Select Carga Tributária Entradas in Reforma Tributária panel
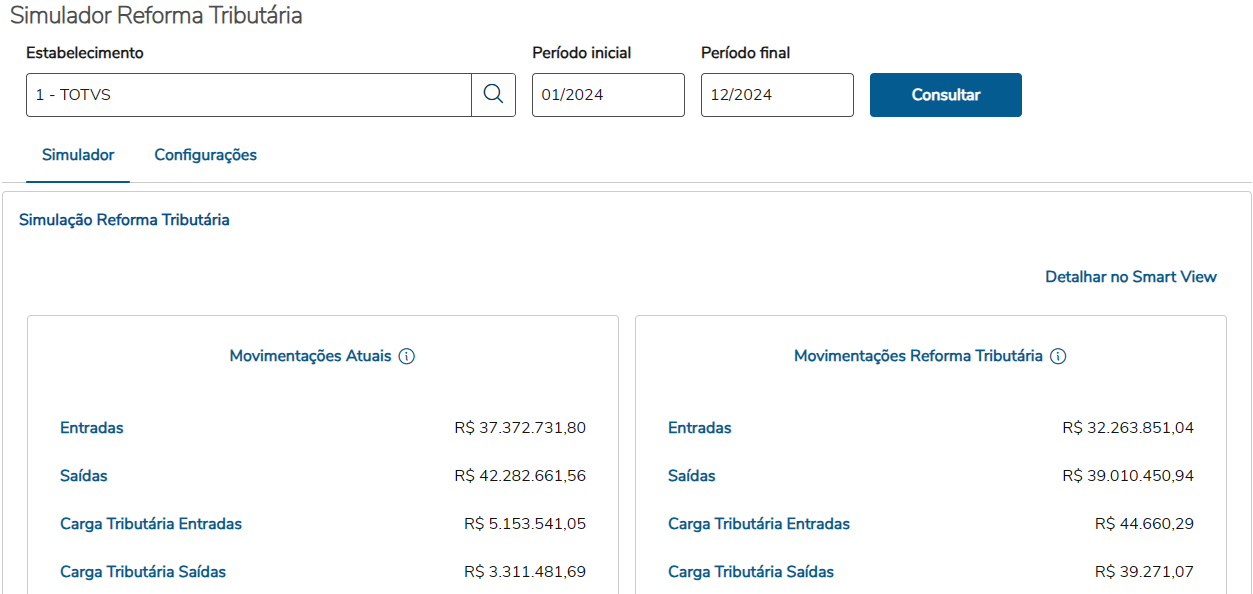Screen dimensions: 1253x594 coord(759,524)
